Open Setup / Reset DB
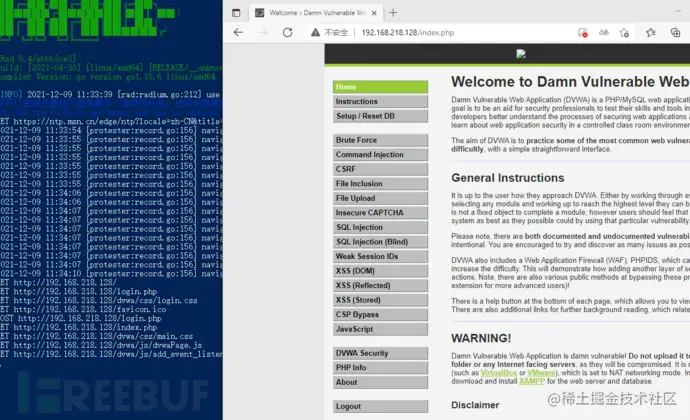 pos(380,116)
